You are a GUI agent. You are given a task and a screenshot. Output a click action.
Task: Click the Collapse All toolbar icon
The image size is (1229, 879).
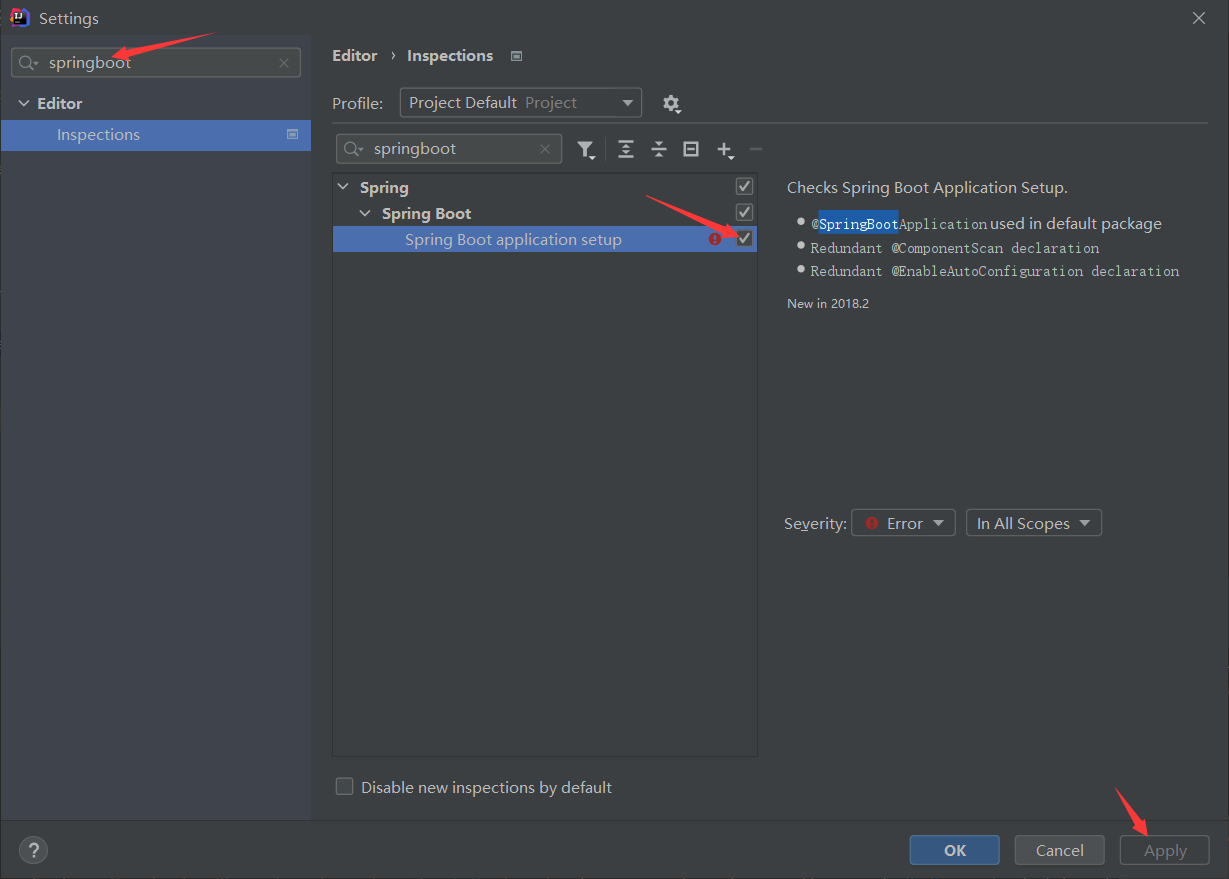[659, 149]
